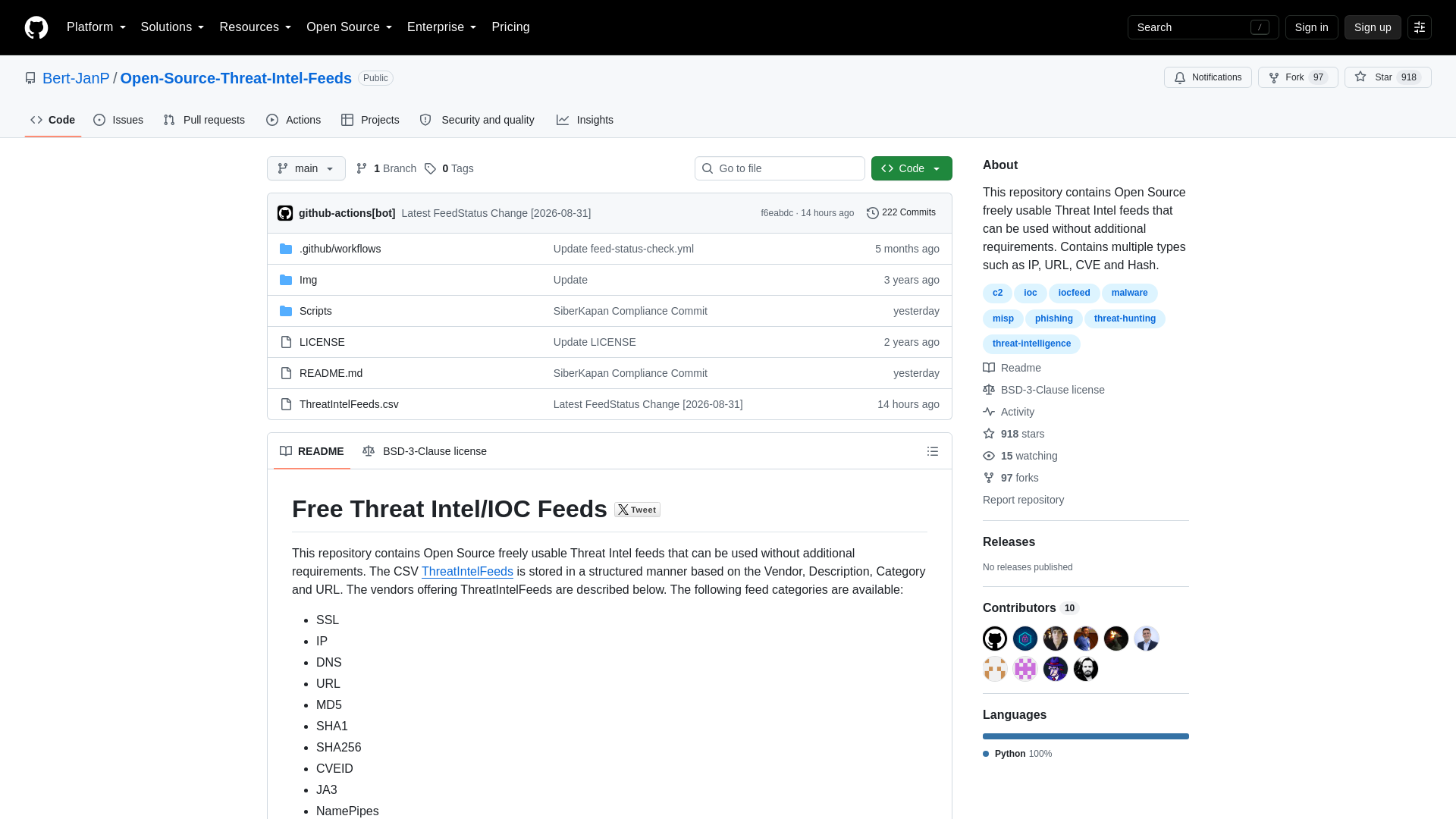Image resolution: width=1456 pixels, height=819 pixels.
Task: Expand the Resources menu
Action: pyautogui.click(x=256, y=27)
